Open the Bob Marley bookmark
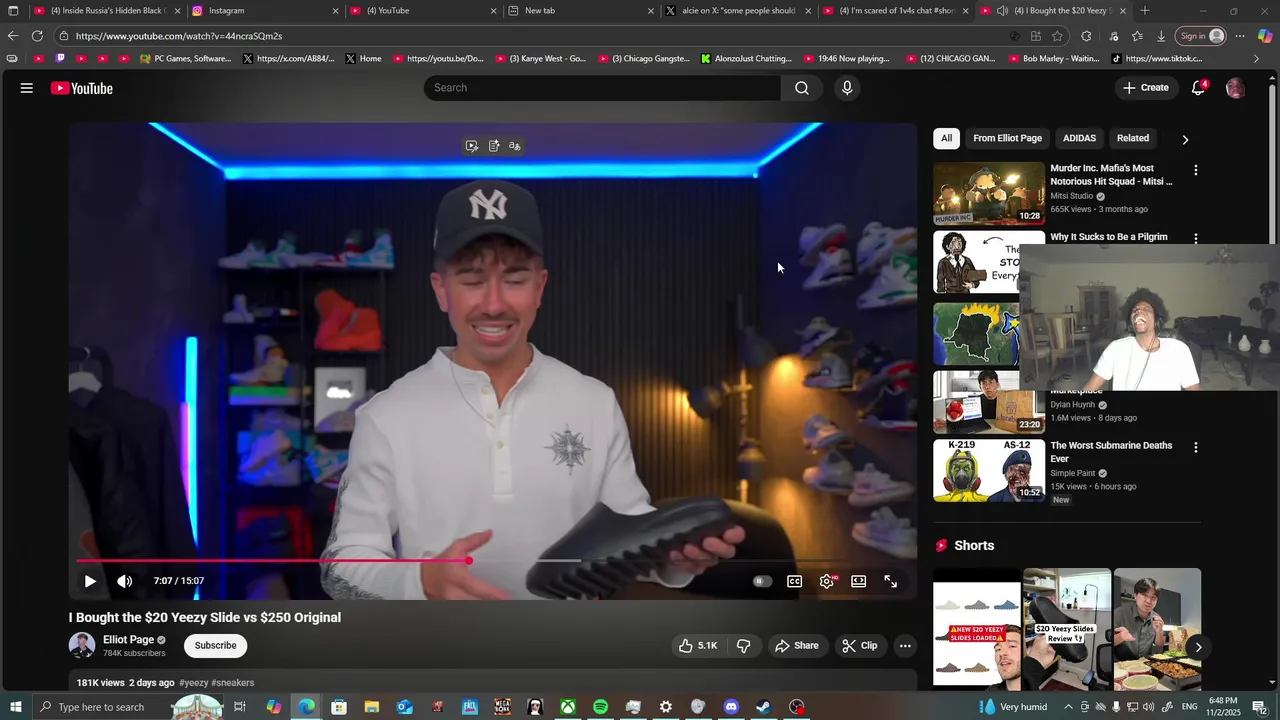 point(1052,58)
